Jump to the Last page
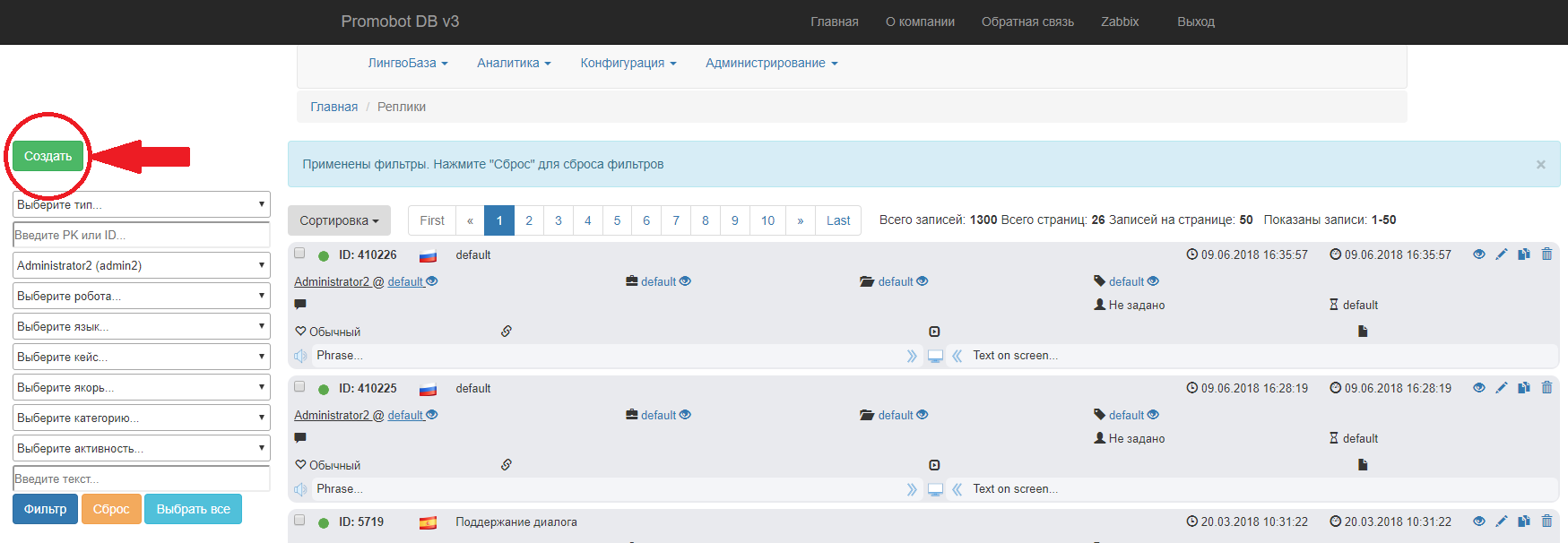This screenshot has width=1568, height=543. [838, 220]
